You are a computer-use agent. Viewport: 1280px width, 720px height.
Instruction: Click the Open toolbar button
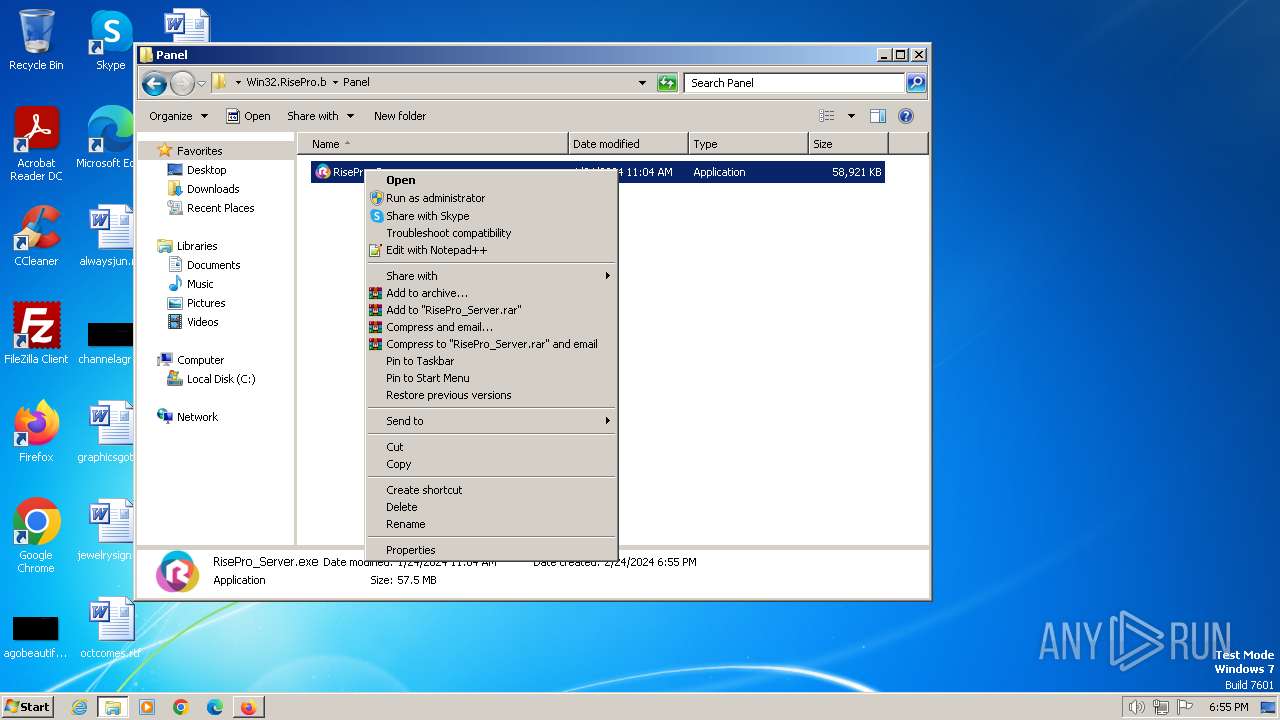(x=248, y=116)
